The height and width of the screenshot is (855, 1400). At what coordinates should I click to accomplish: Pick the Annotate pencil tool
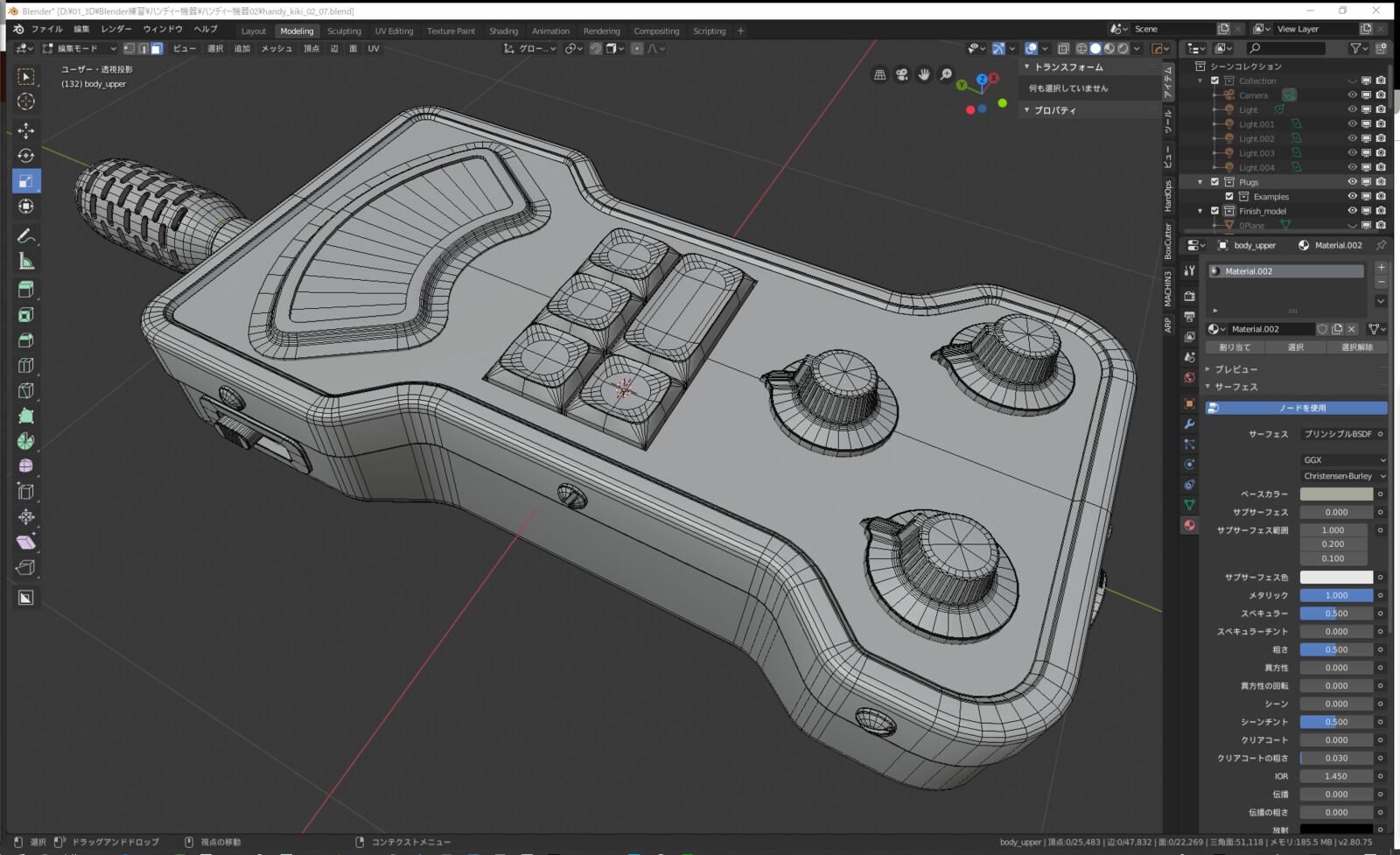coord(26,236)
